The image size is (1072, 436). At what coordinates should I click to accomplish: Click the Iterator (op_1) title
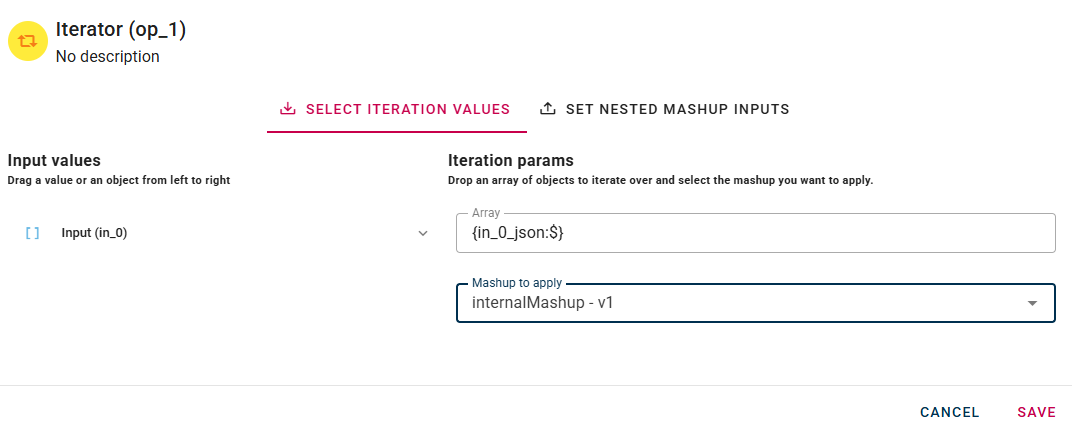pyautogui.click(x=121, y=30)
